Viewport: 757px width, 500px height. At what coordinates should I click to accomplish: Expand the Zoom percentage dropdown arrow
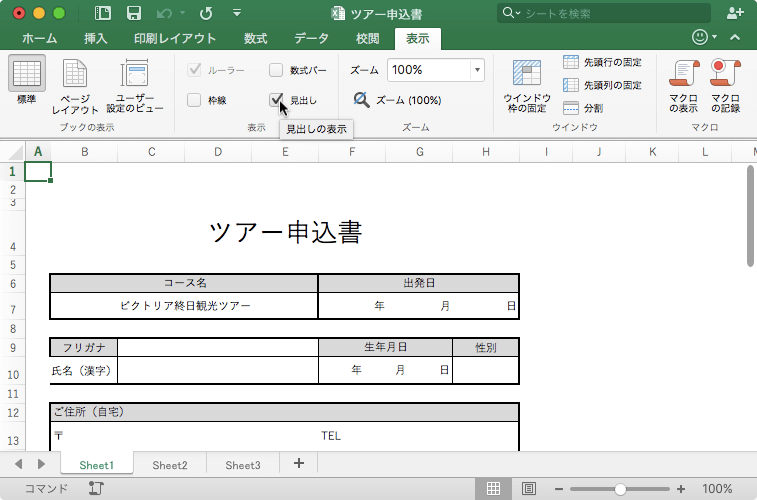point(477,70)
